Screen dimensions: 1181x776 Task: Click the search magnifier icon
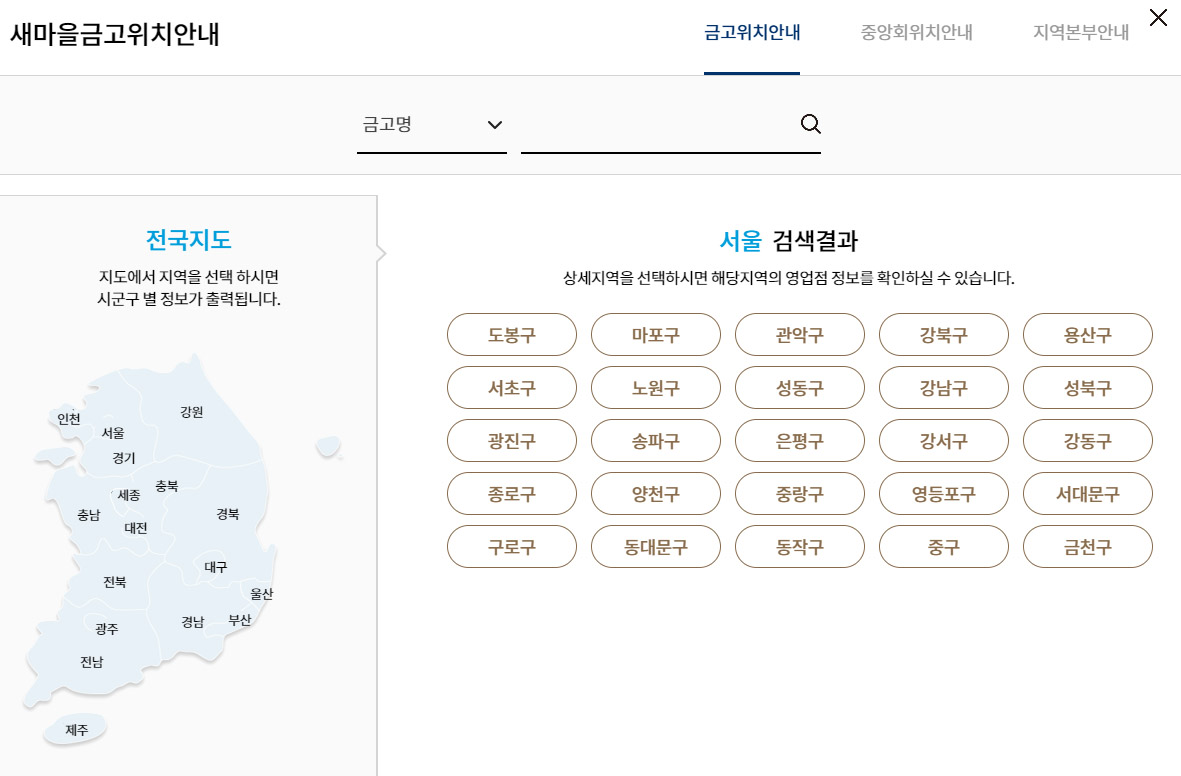click(x=810, y=123)
